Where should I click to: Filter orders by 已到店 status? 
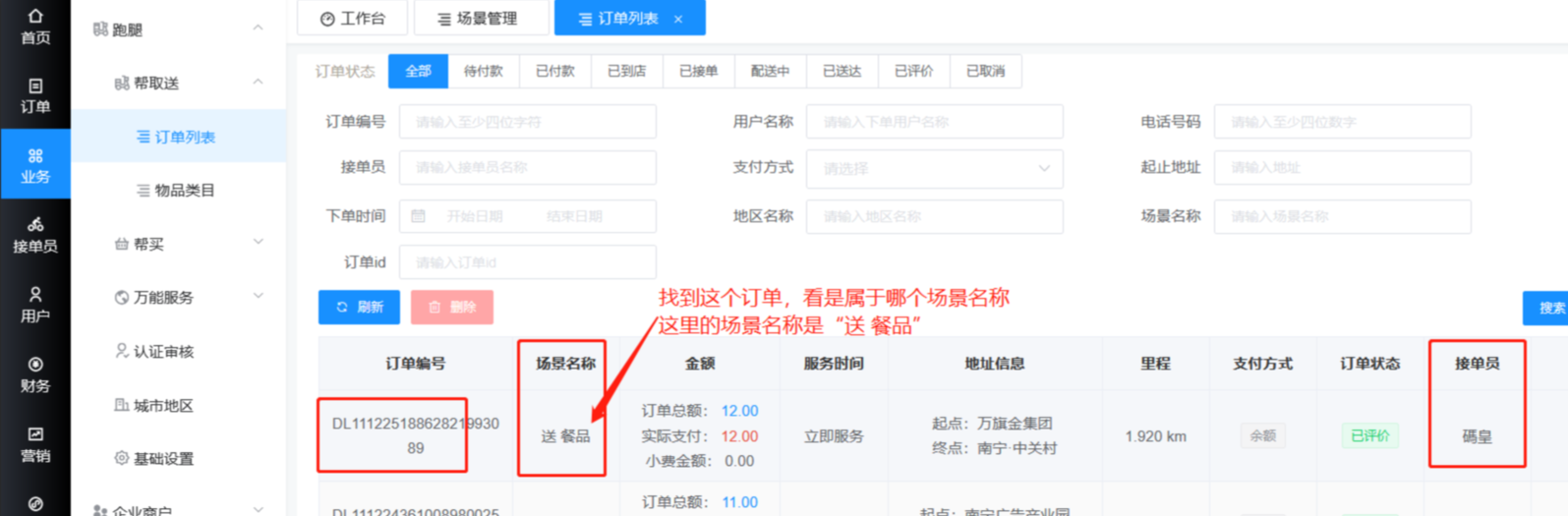(x=626, y=71)
